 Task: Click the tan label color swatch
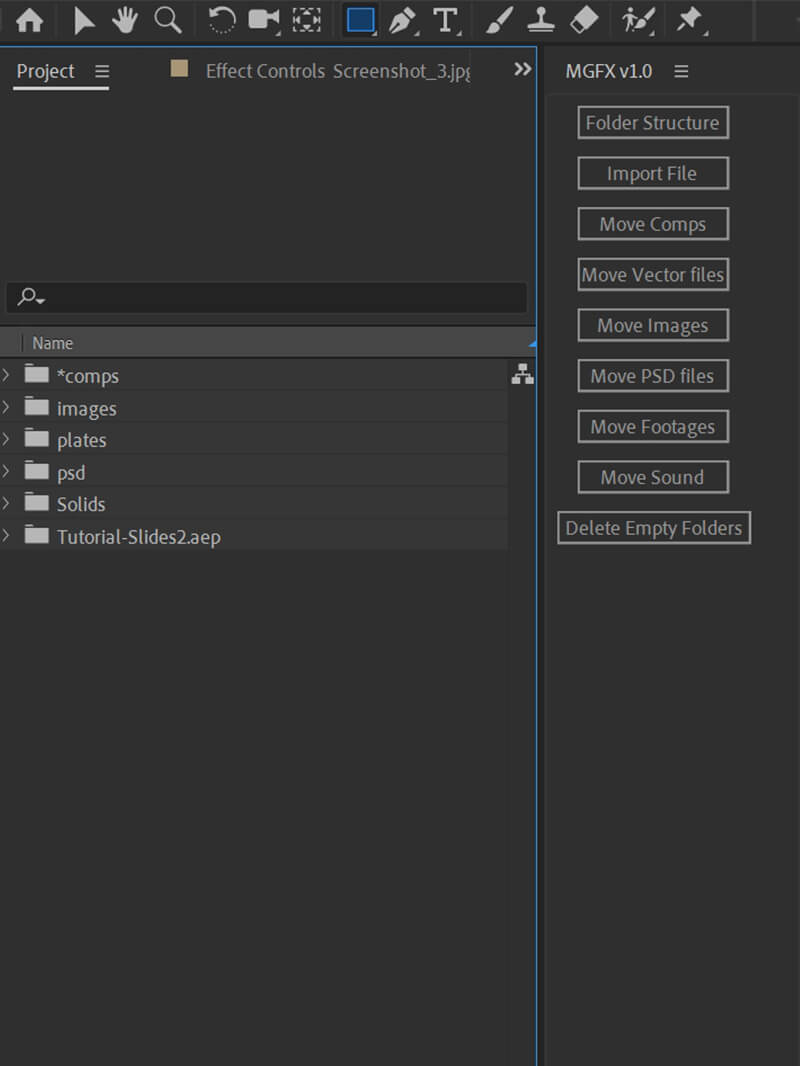179,68
